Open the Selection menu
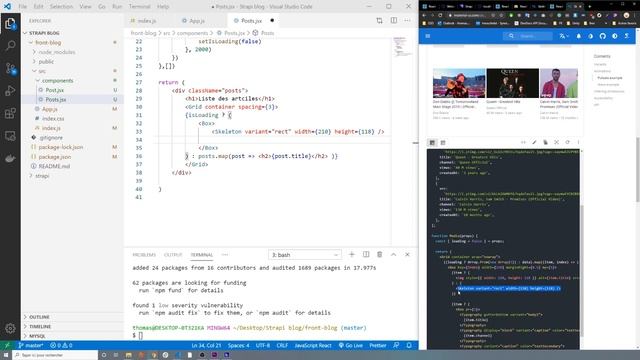Viewport: 640px width, 360px height. pyautogui.click(x=61, y=7)
